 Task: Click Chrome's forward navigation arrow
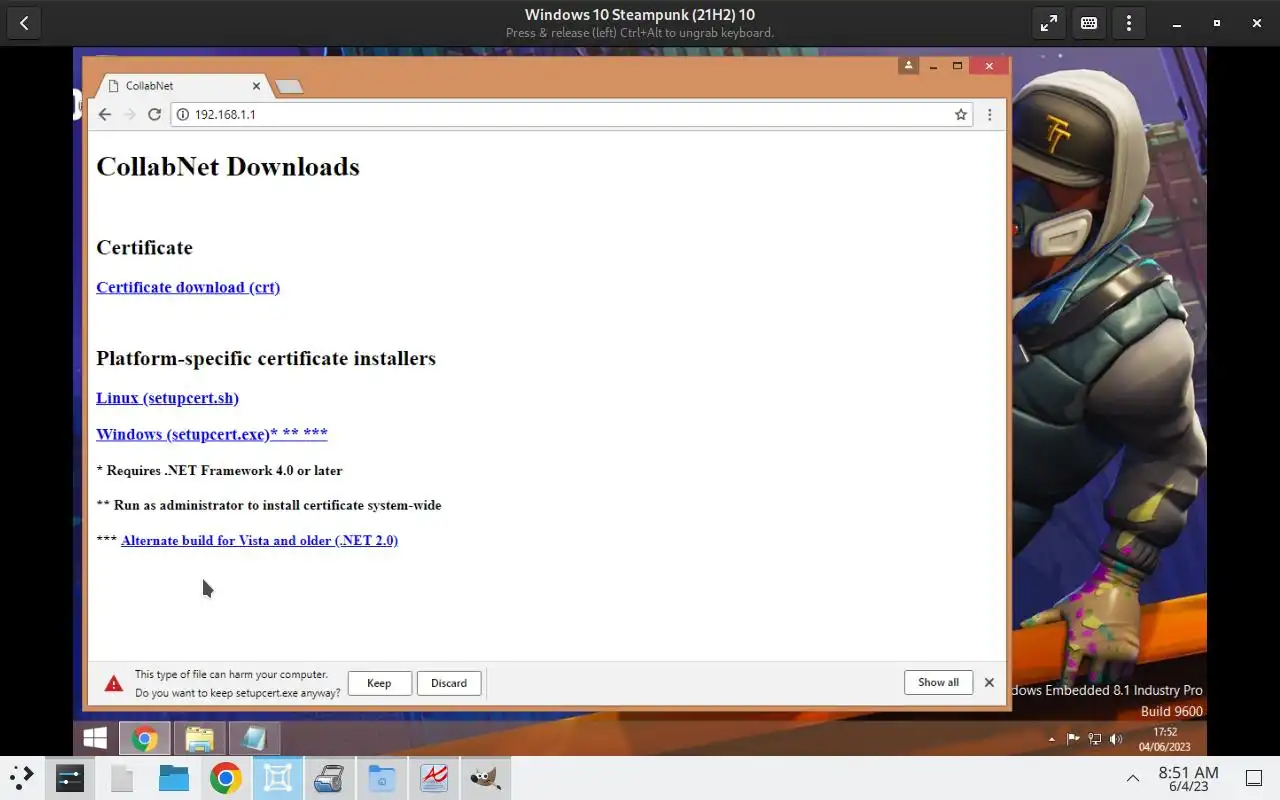pyautogui.click(x=129, y=115)
